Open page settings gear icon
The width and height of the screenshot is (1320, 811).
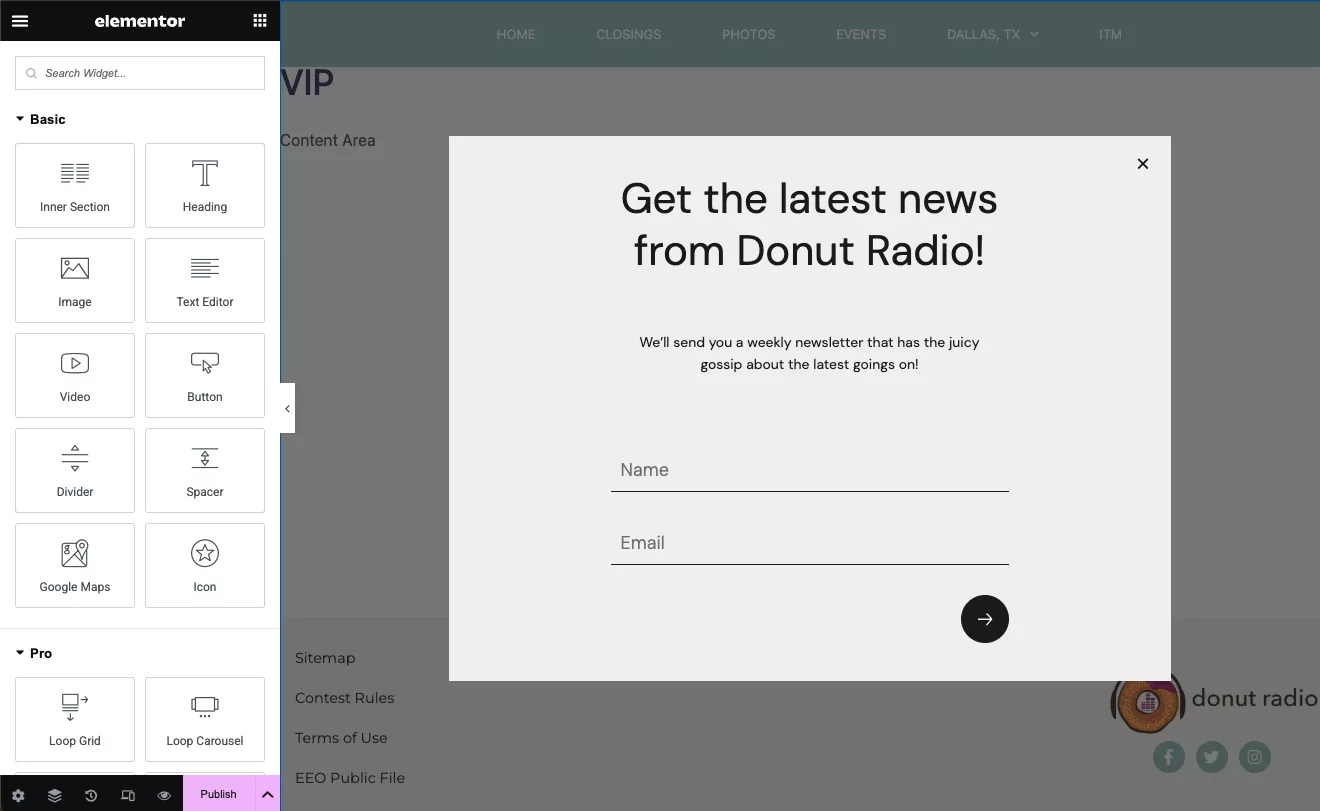(18, 795)
